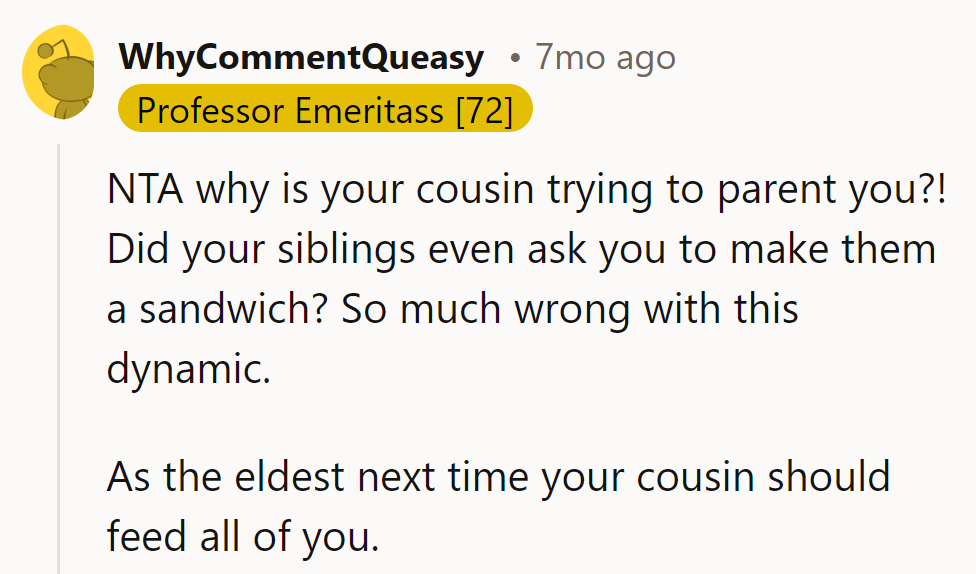Screen dimensions: 976x574
Task: Click the number "[72]" in the flair
Action: pos(484,111)
